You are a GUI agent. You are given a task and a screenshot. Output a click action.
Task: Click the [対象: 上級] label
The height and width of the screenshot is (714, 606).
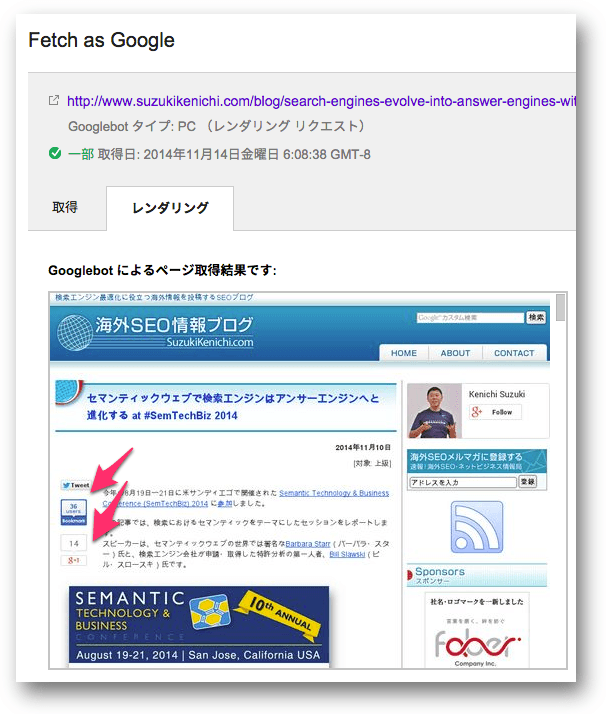coord(372,464)
